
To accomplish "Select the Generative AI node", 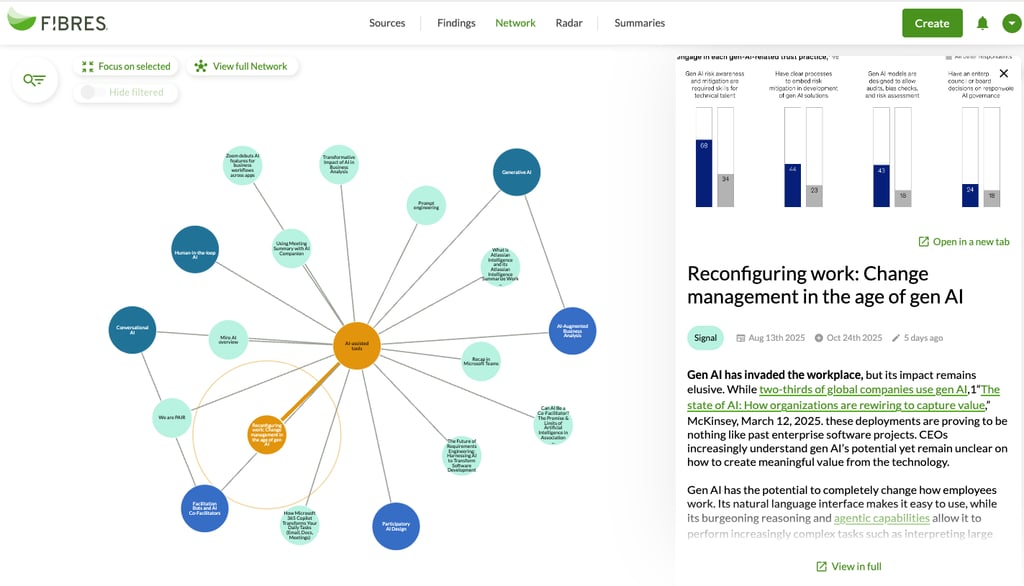I will pos(517,172).
